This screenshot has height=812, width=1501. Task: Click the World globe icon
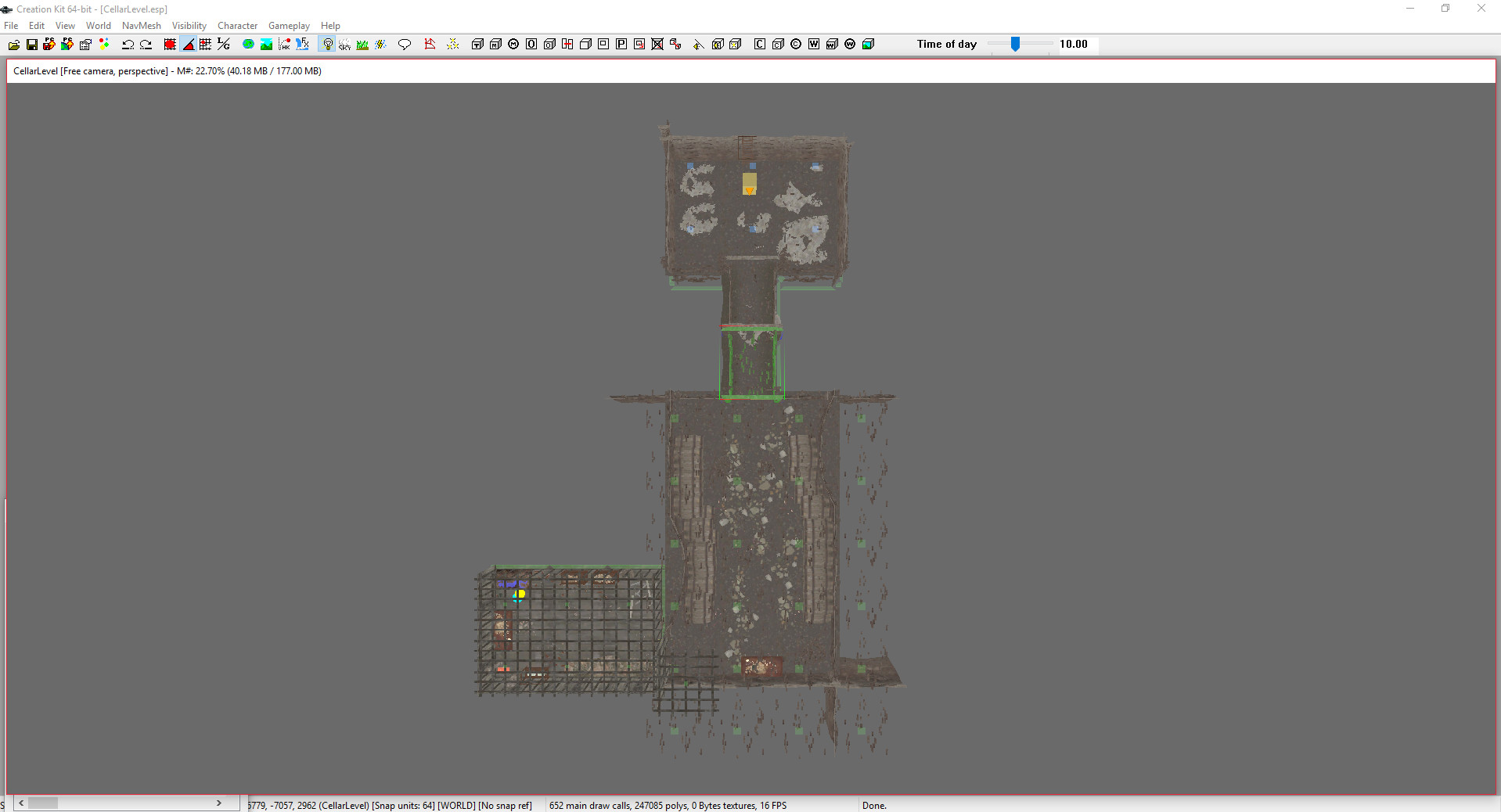248,45
